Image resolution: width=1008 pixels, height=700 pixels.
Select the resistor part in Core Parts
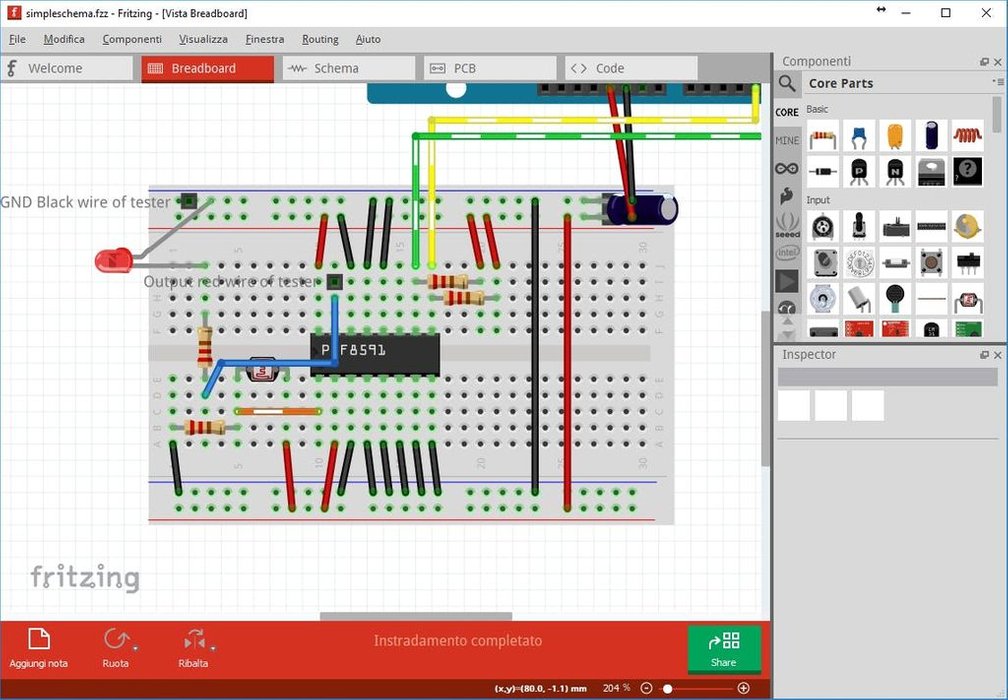click(823, 136)
